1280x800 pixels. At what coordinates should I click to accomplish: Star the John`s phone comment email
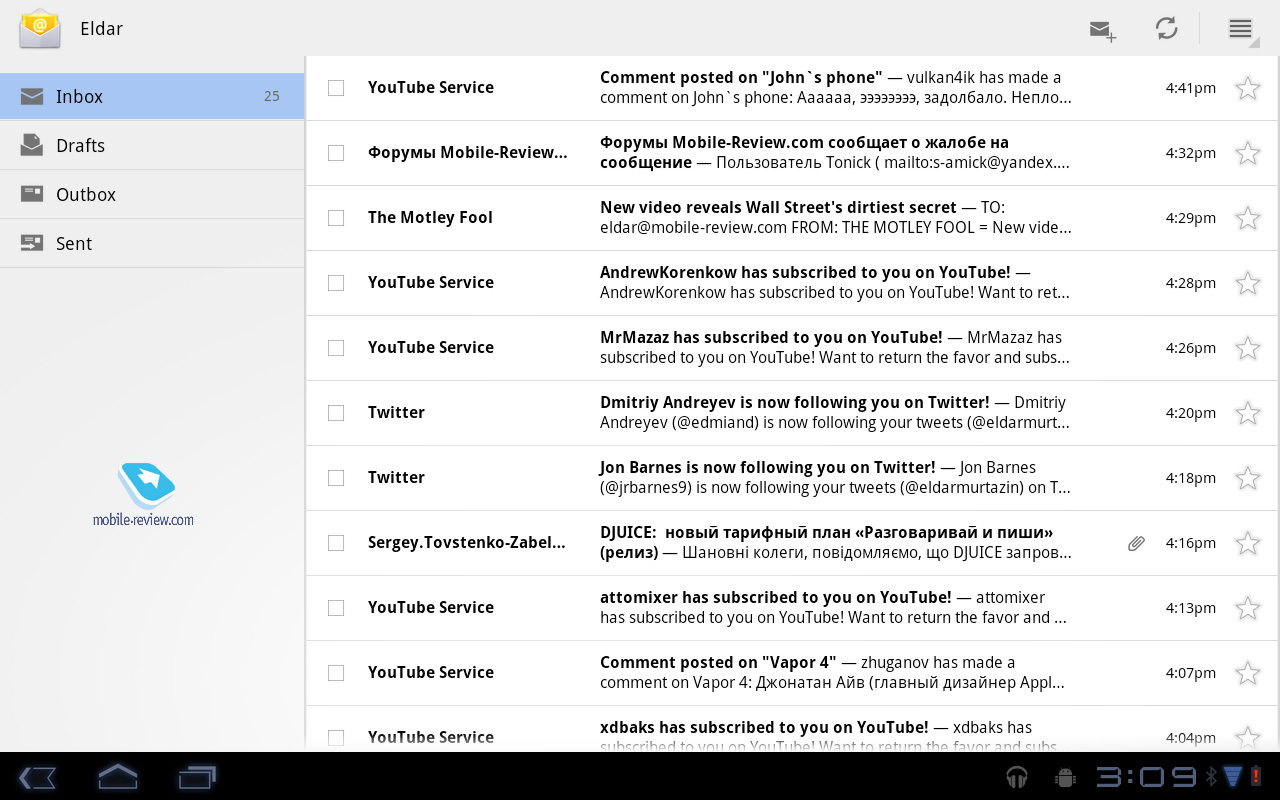pyautogui.click(x=1248, y=88)
